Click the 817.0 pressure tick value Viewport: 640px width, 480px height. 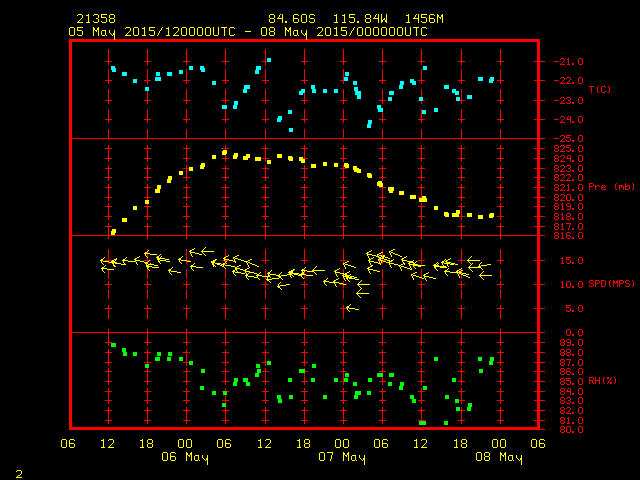pyautogui.click(x=569, y=226)
